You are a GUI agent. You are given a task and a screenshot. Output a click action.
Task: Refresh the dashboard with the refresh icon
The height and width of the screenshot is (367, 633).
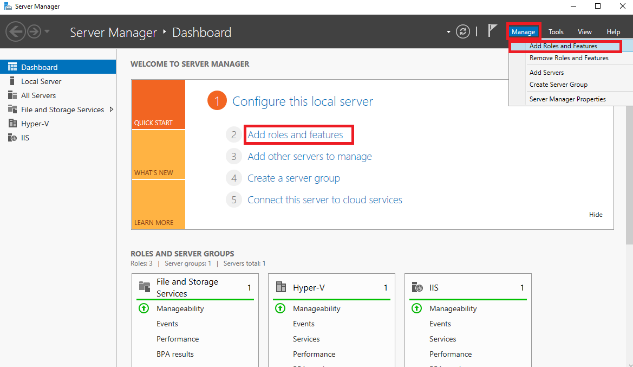click(463, 31)
